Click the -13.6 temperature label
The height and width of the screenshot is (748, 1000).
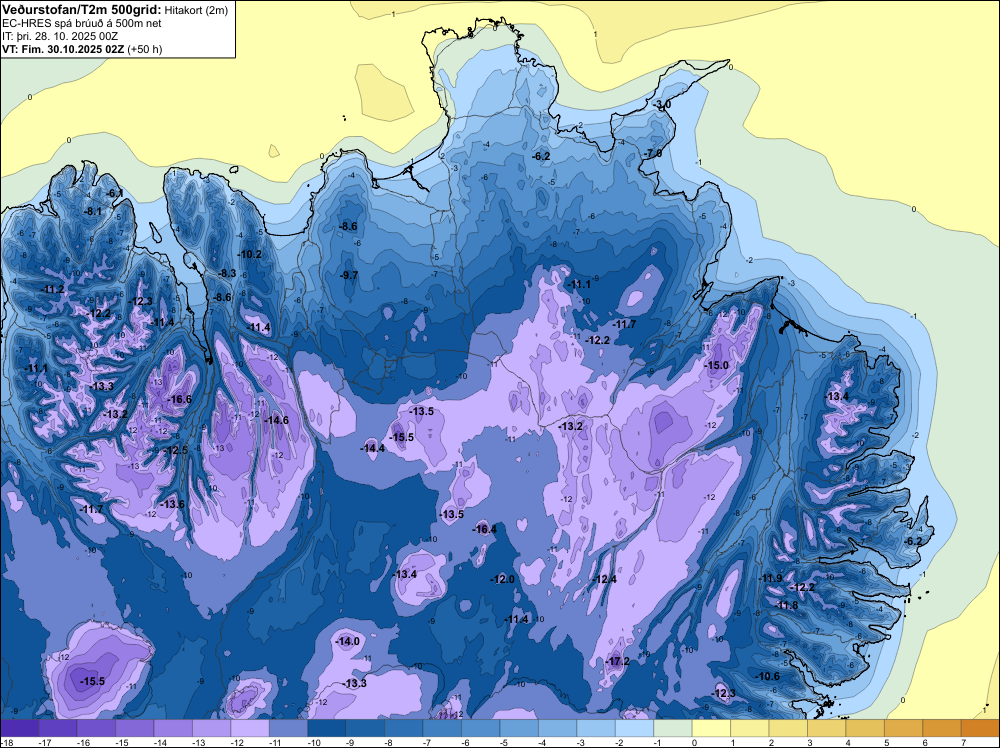172,504
